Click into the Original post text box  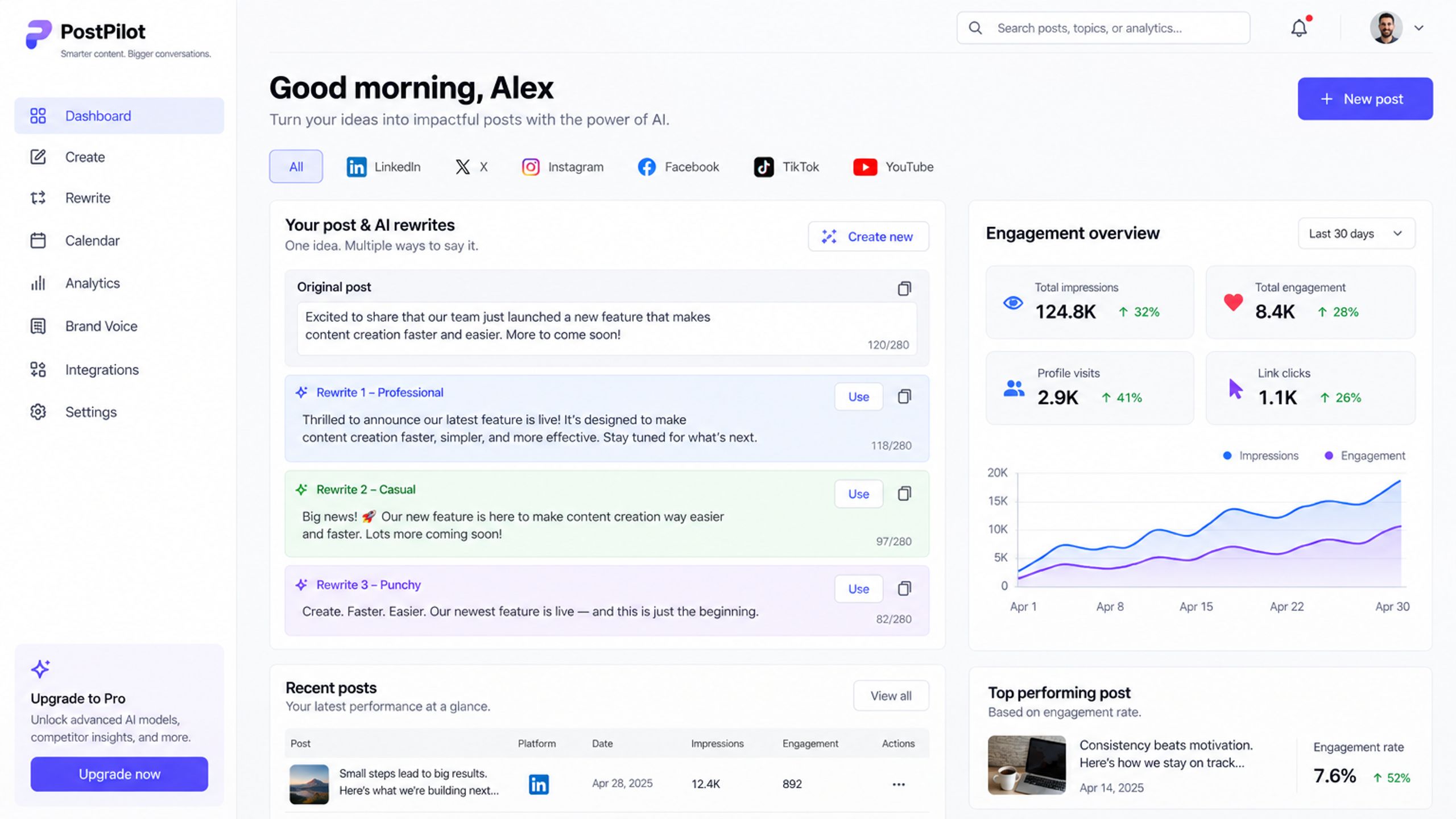(x=607, y=329)
